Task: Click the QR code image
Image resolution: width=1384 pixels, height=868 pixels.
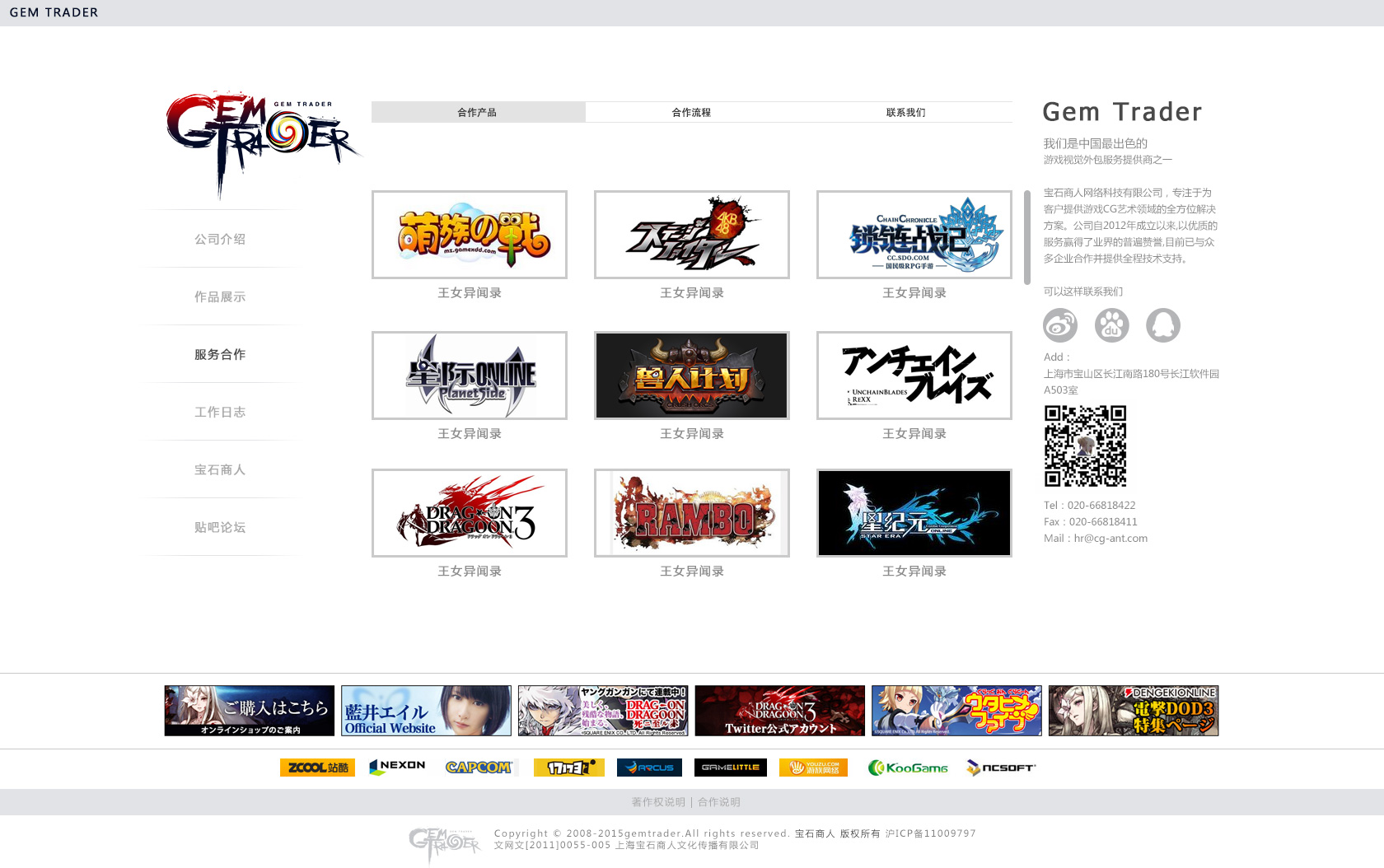Action: pyautogui.click(x=1085, y=446)
